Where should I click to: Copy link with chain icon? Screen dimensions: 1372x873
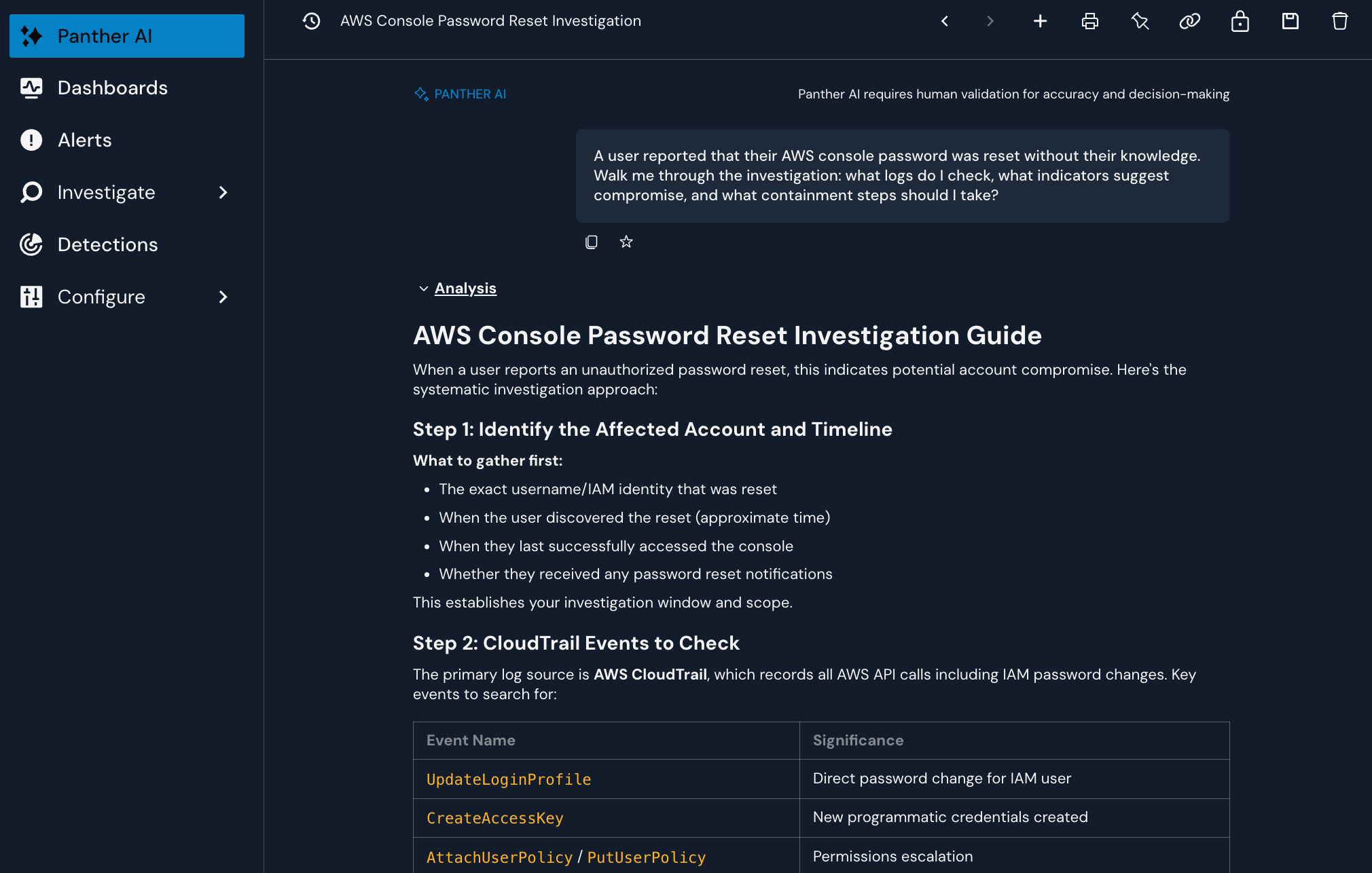(1190, 21)
